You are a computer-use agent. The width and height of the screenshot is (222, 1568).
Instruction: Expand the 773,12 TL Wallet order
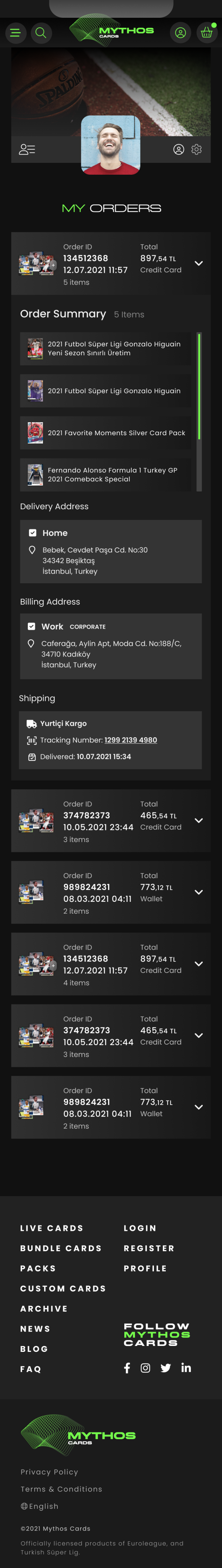pyautogui.click(x=198, y=892)
